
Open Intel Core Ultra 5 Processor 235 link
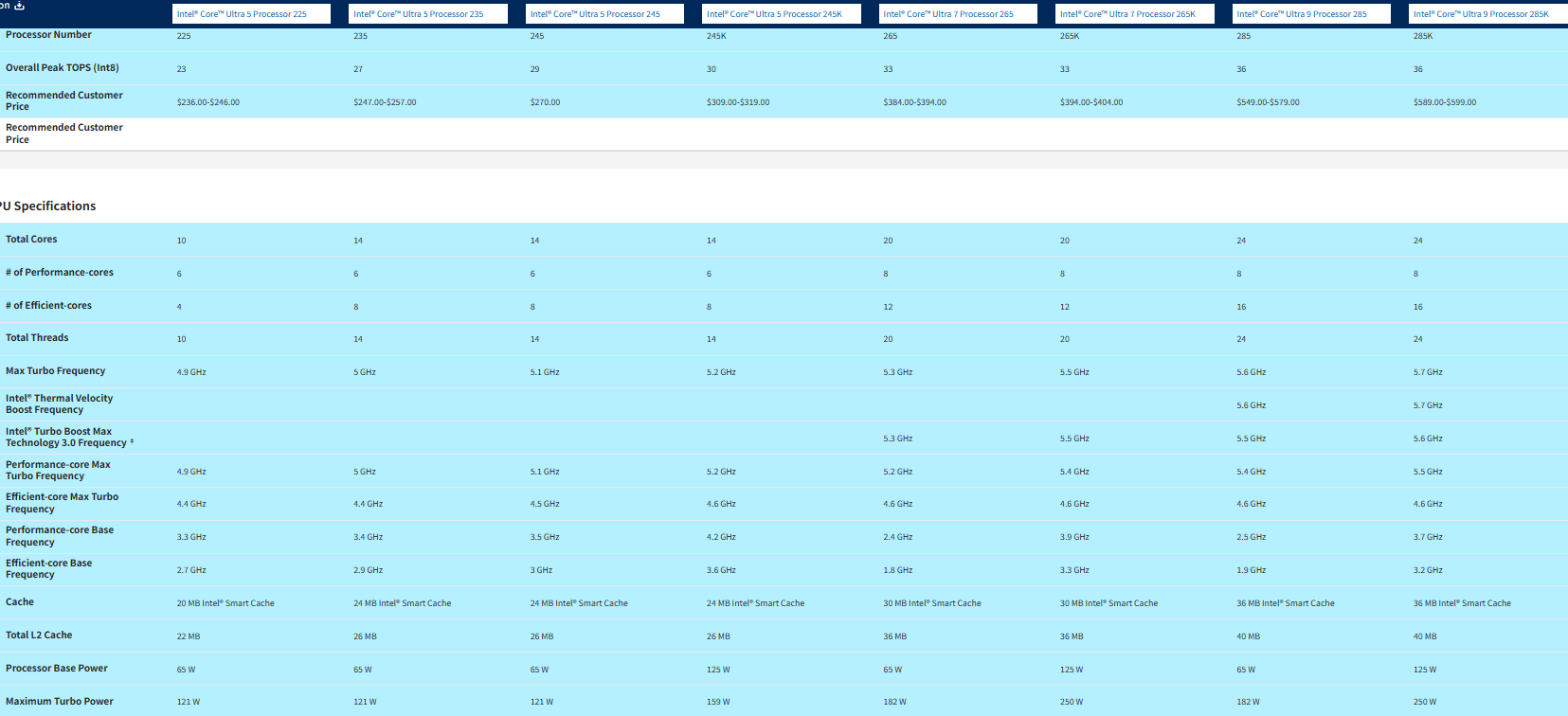[419, 14]
